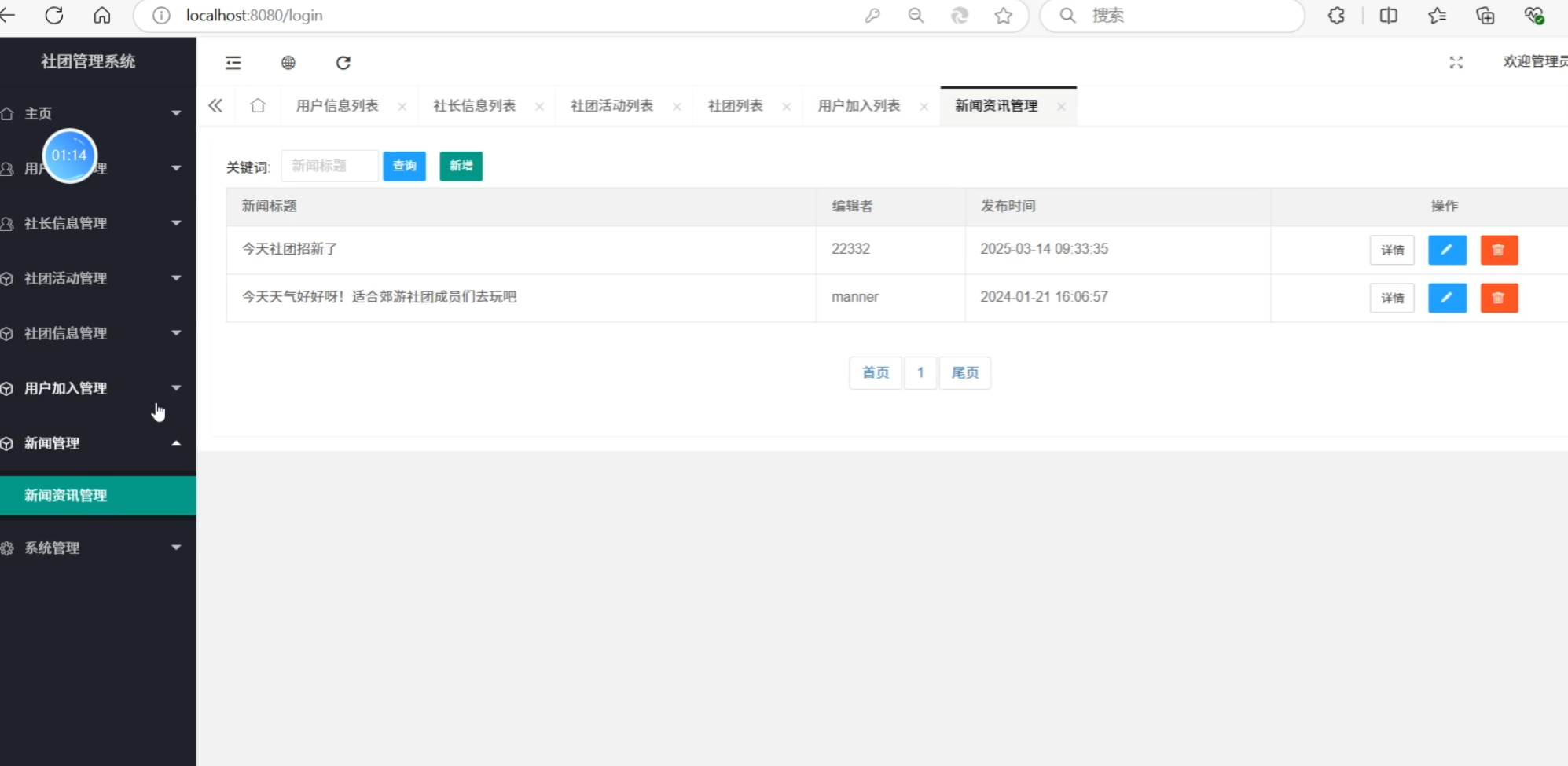
Task: Switch to the 社团活动列表 tab
Action: point(611,106)
